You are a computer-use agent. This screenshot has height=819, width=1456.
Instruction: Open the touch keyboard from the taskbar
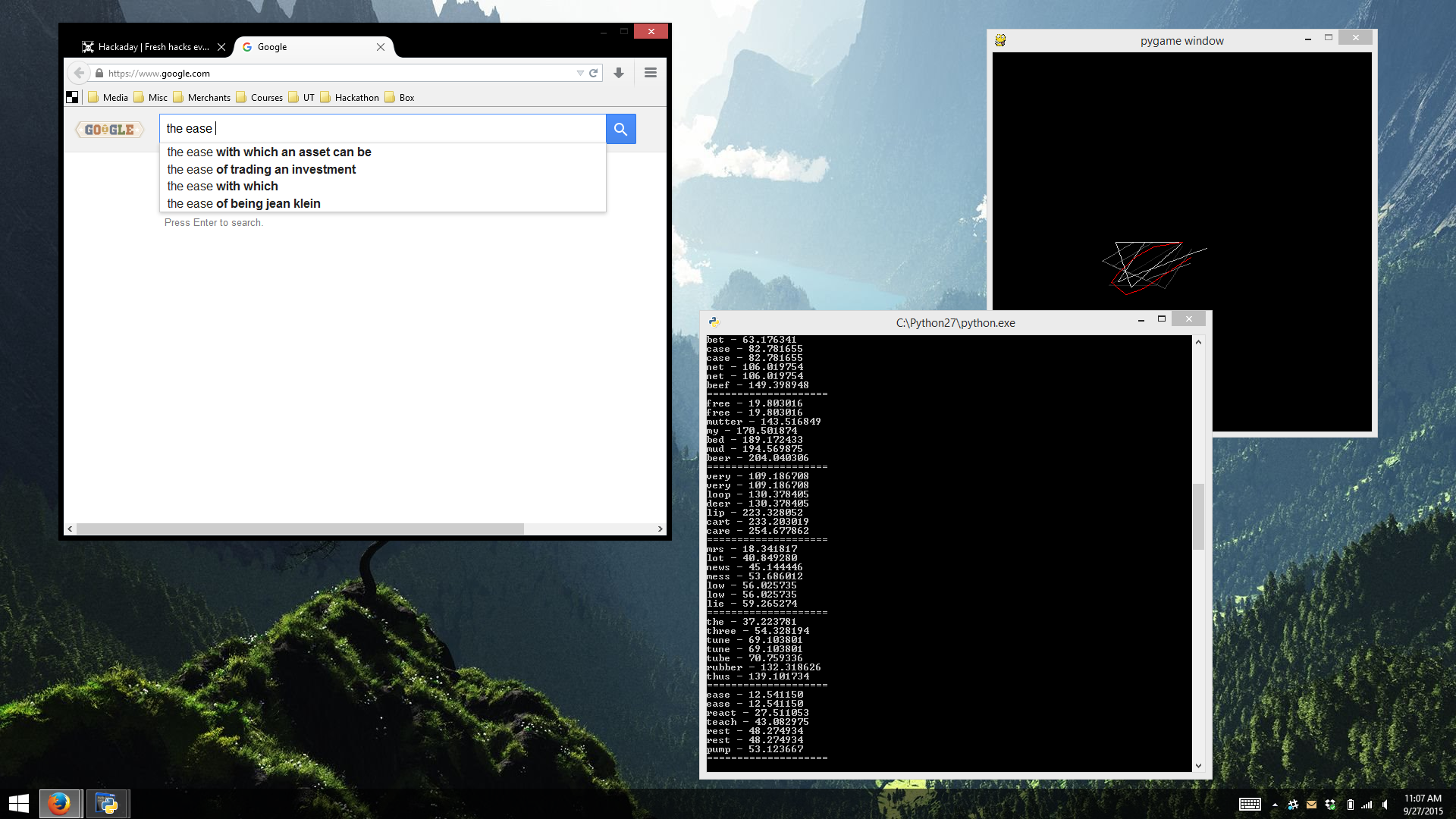click(x=1250, y=805)
